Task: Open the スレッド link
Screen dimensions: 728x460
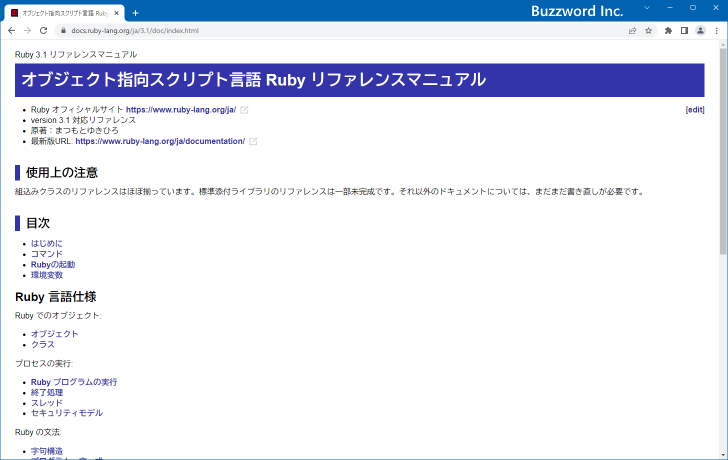Action: pos(46,403)
